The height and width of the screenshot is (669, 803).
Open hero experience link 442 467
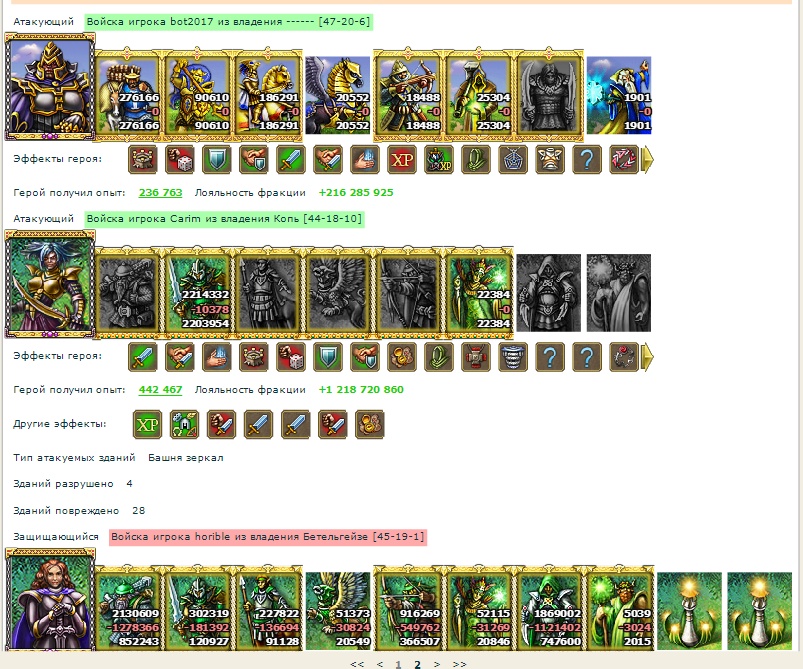pyautogui.click(x=160, y=389)
